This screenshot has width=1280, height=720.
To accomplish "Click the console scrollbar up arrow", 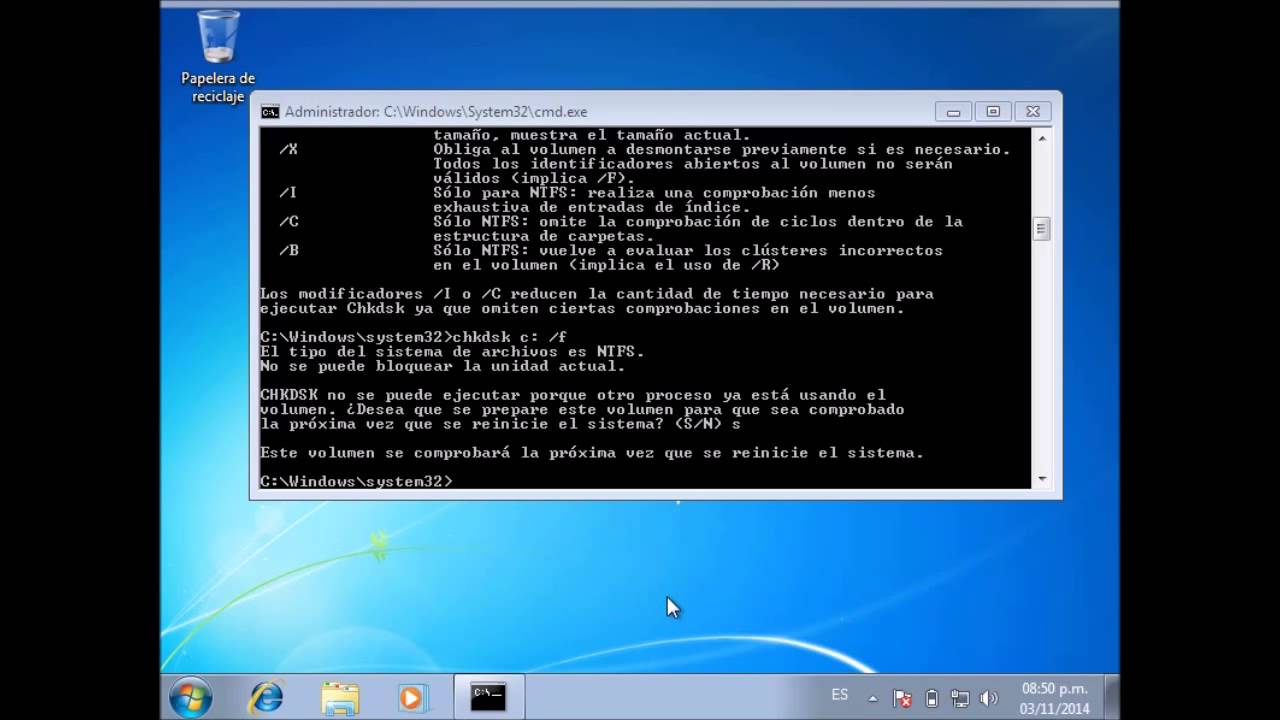I will click(x=1041, y=138).
